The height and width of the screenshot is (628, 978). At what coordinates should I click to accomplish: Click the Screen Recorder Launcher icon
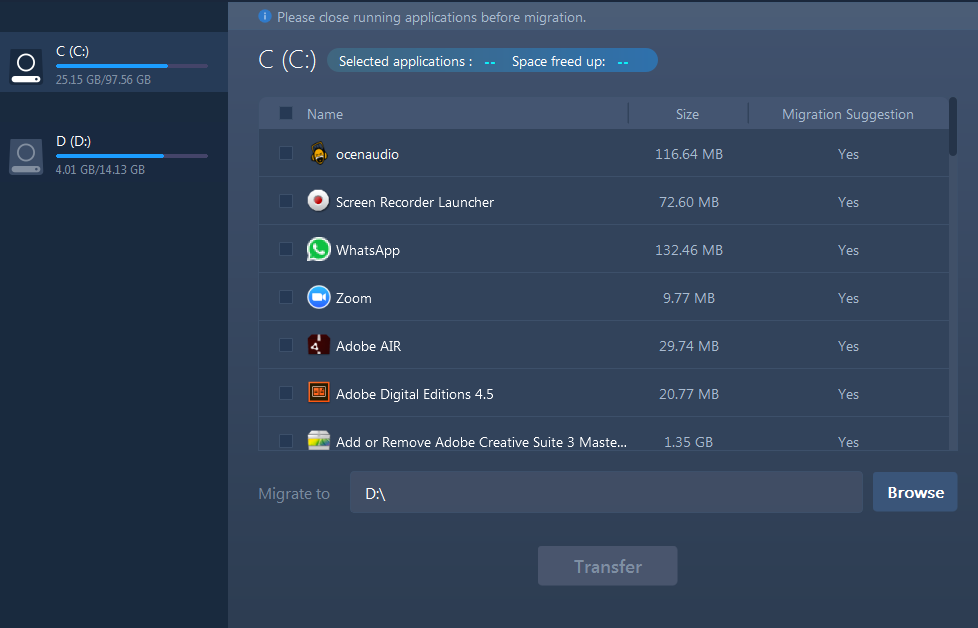(x=318, y=201)
